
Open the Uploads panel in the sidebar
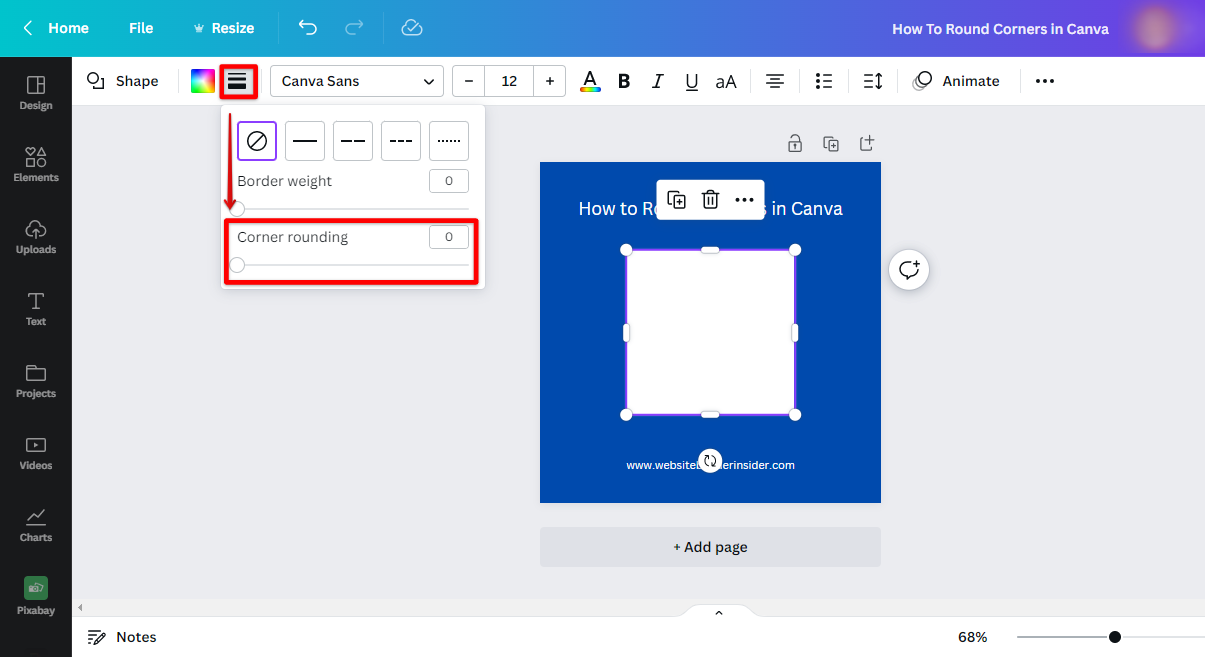tap(36, 236)
